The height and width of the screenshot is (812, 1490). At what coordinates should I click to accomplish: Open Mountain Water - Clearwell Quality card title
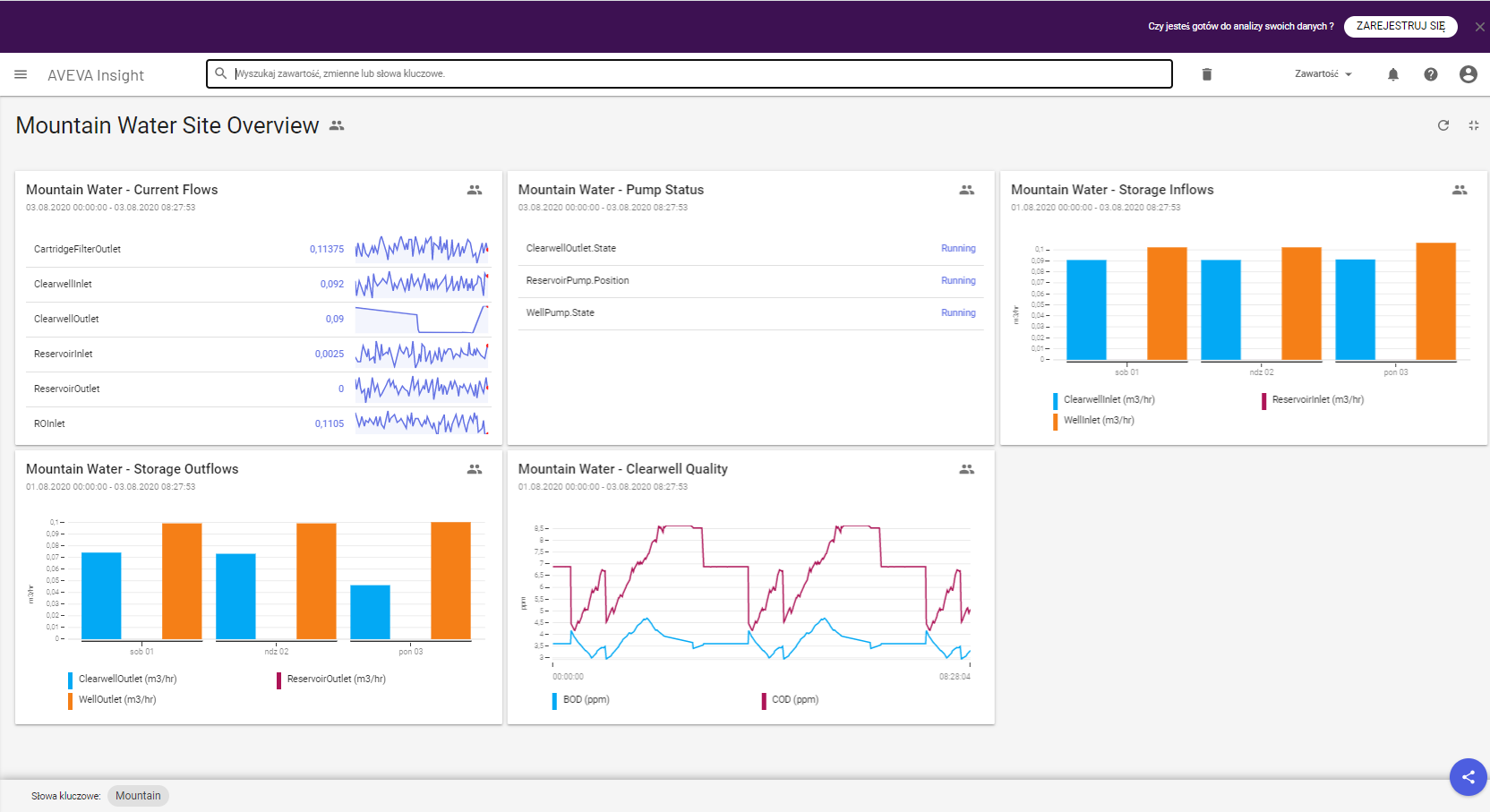tap(623, 469)
